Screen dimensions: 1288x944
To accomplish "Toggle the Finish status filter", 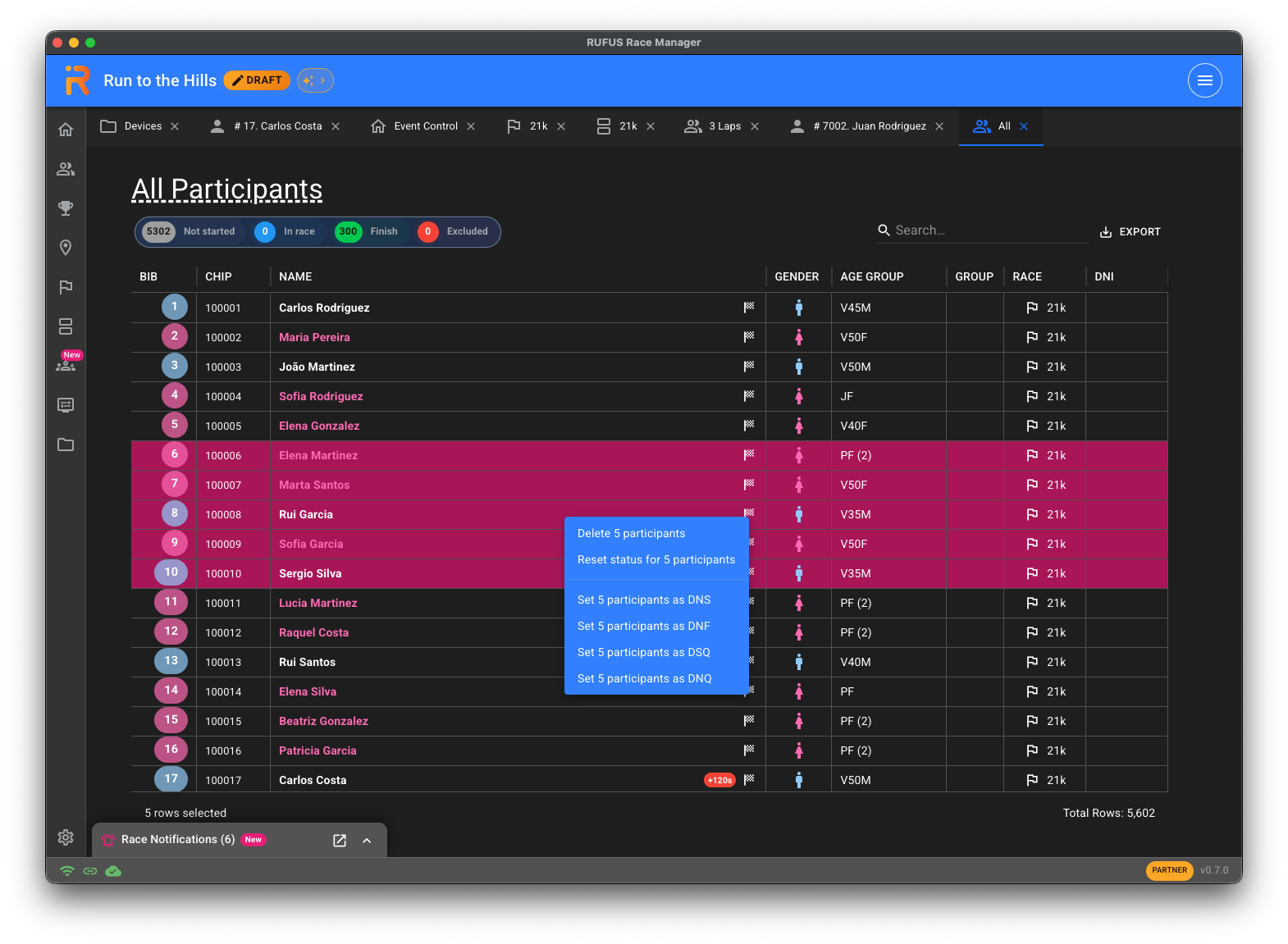I will tap(367, 232).
